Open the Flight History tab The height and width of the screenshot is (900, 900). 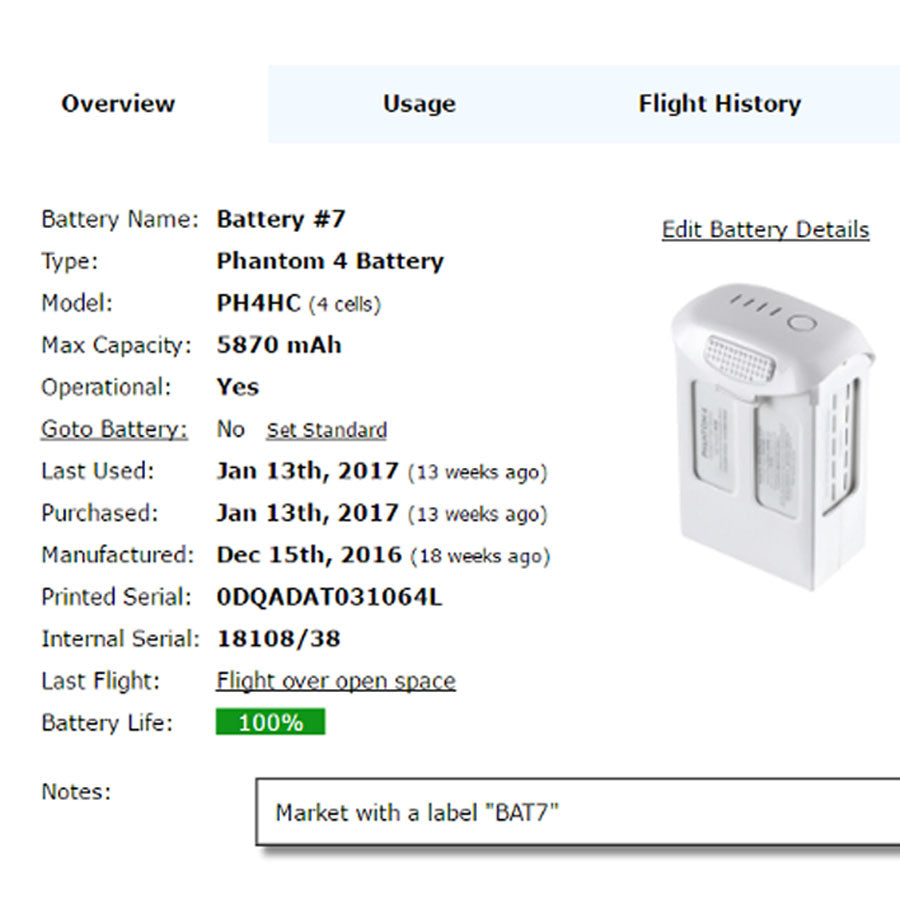(x=719, y=104)
